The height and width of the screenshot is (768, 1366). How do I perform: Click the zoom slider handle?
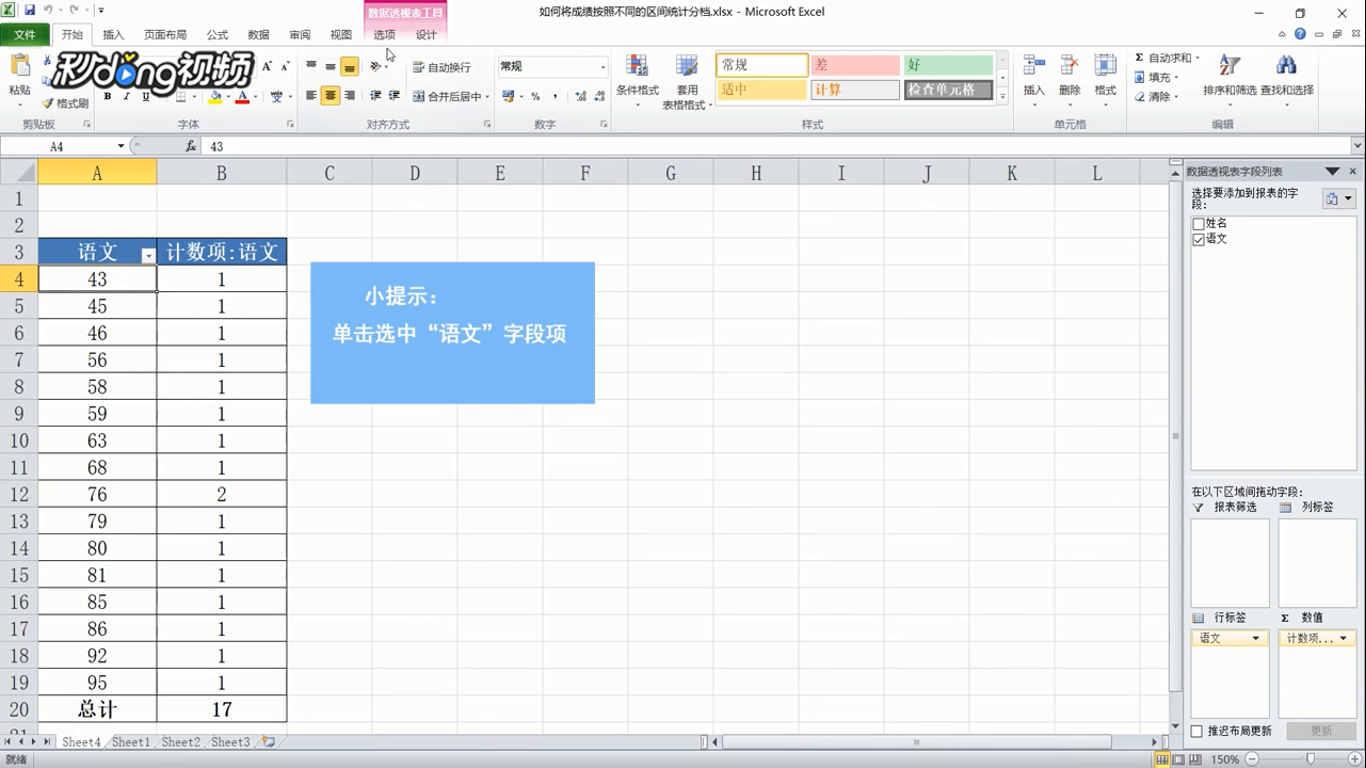1311,760
